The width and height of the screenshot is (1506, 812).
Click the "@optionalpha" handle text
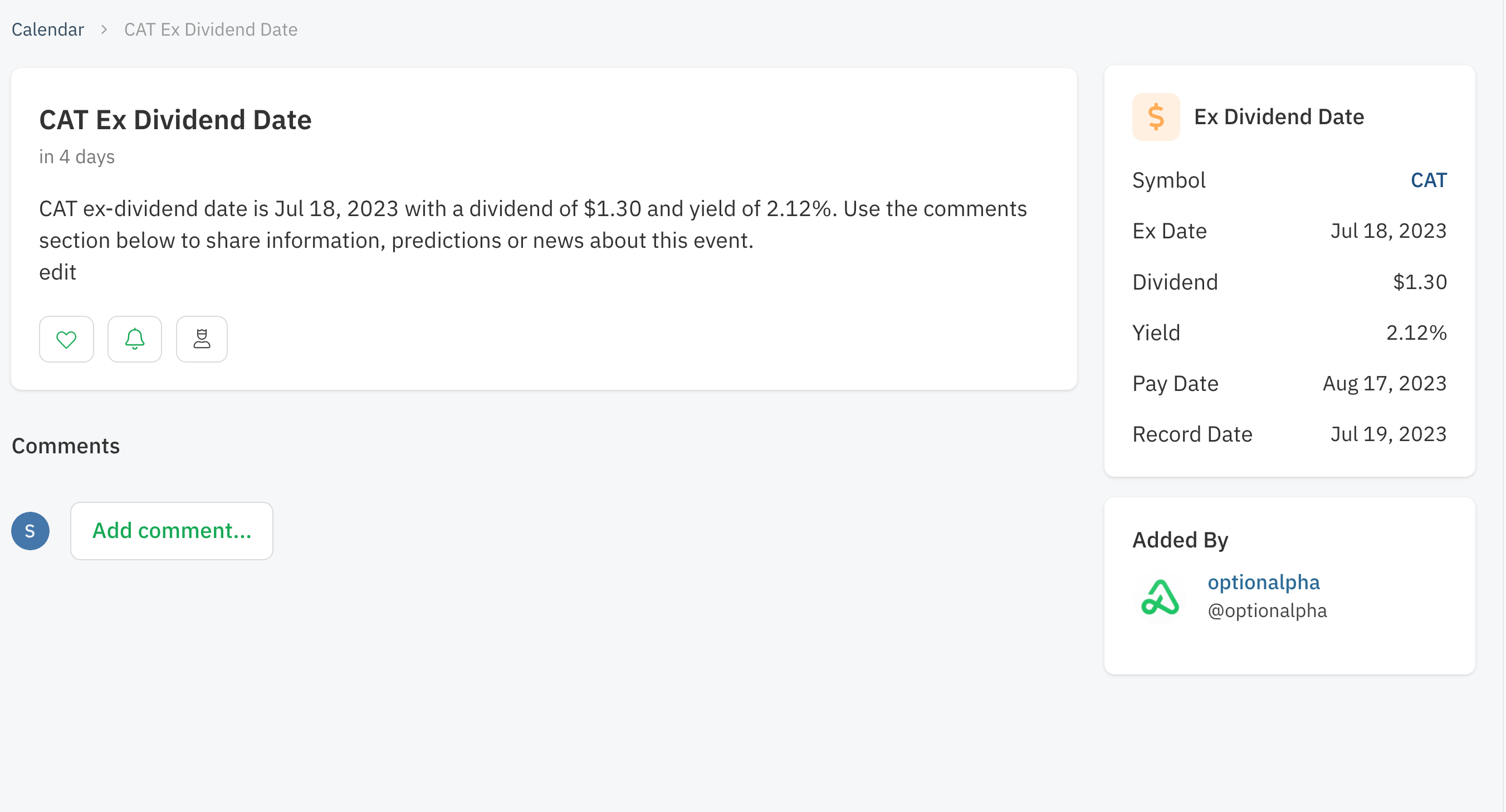1268,610
